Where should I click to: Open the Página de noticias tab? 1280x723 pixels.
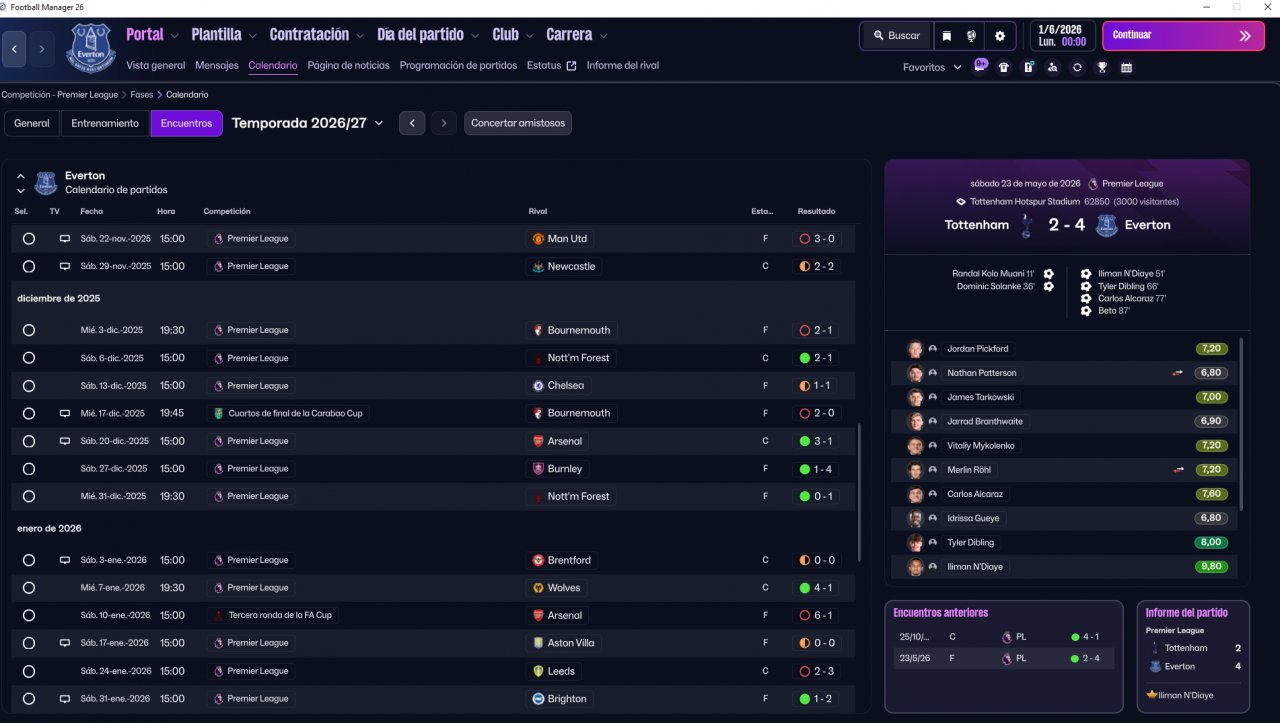[349, 66]
